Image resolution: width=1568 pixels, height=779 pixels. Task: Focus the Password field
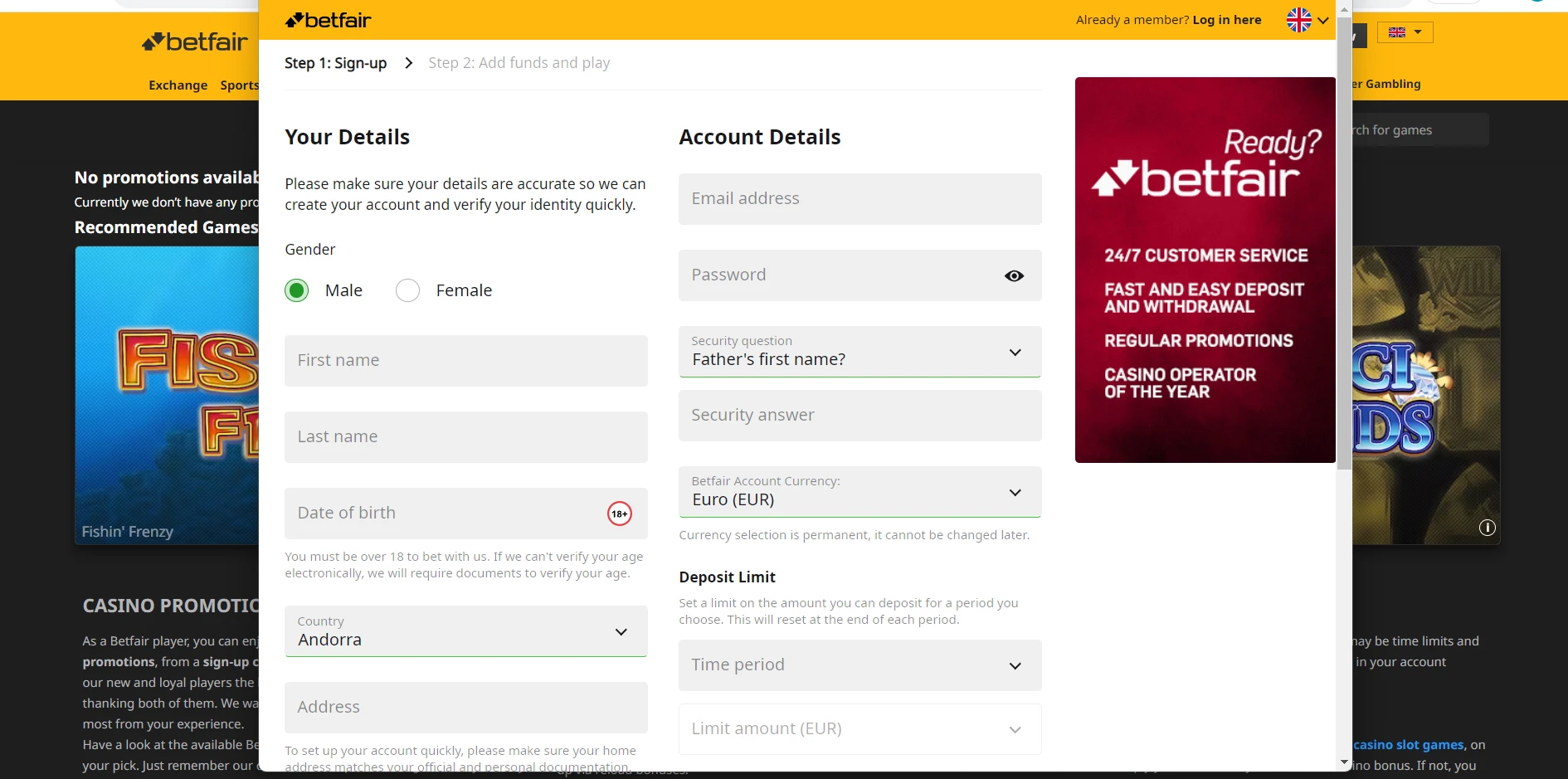(x=859, y=275)
